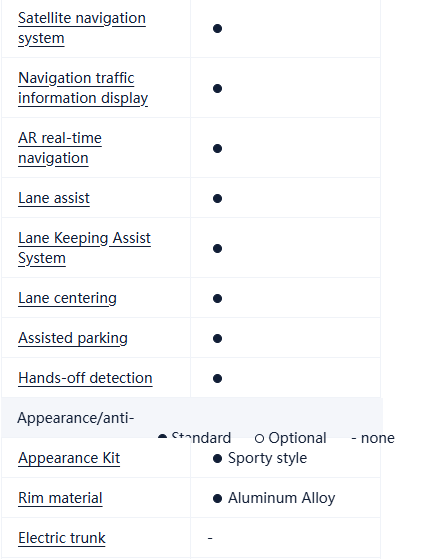Click standard dot for Assisted parking row
430x559 pixels.
tap(217, 338)
